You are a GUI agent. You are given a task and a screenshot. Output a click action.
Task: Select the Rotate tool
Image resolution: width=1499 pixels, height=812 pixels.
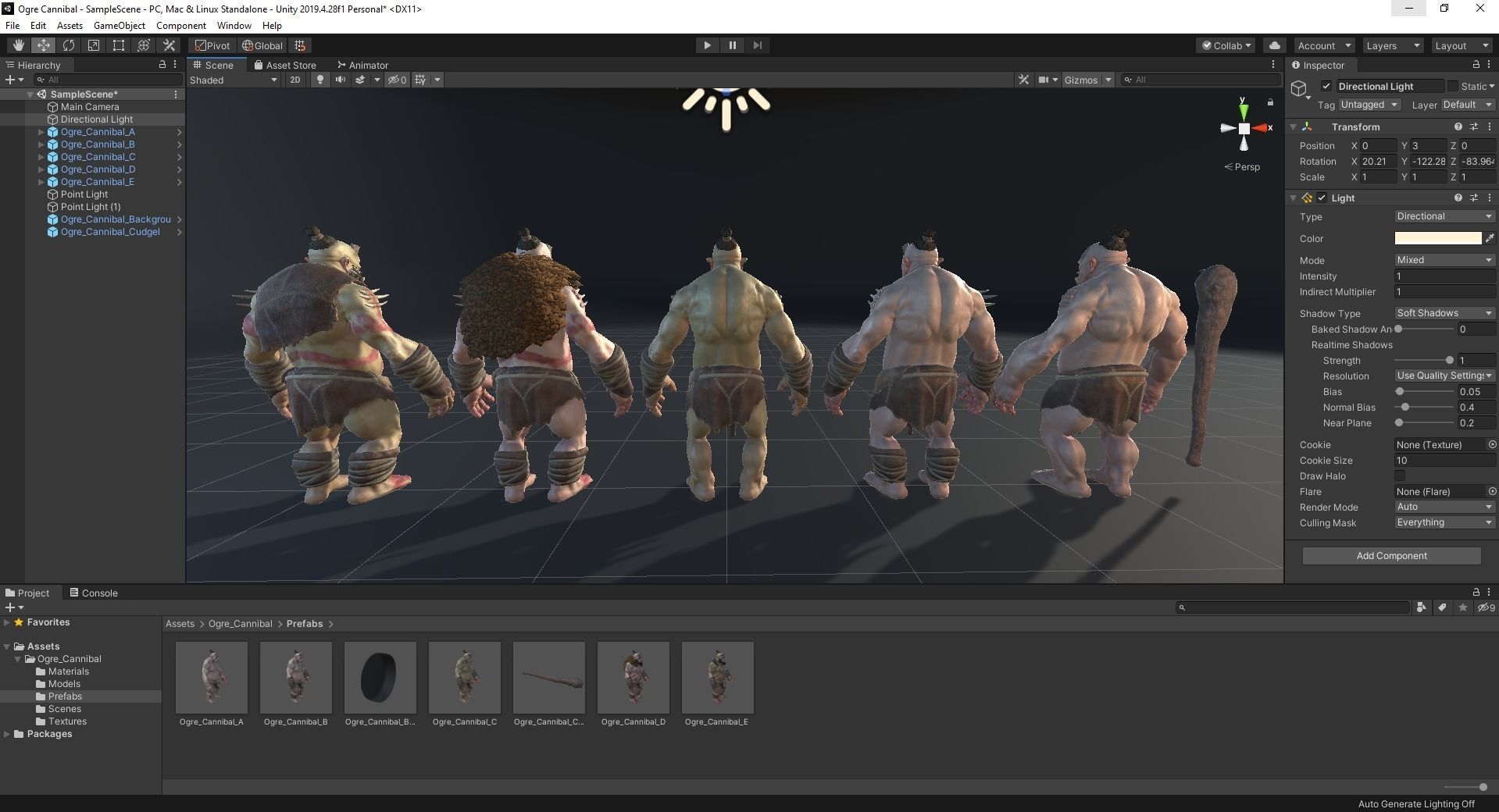click(x=68, y=45)
